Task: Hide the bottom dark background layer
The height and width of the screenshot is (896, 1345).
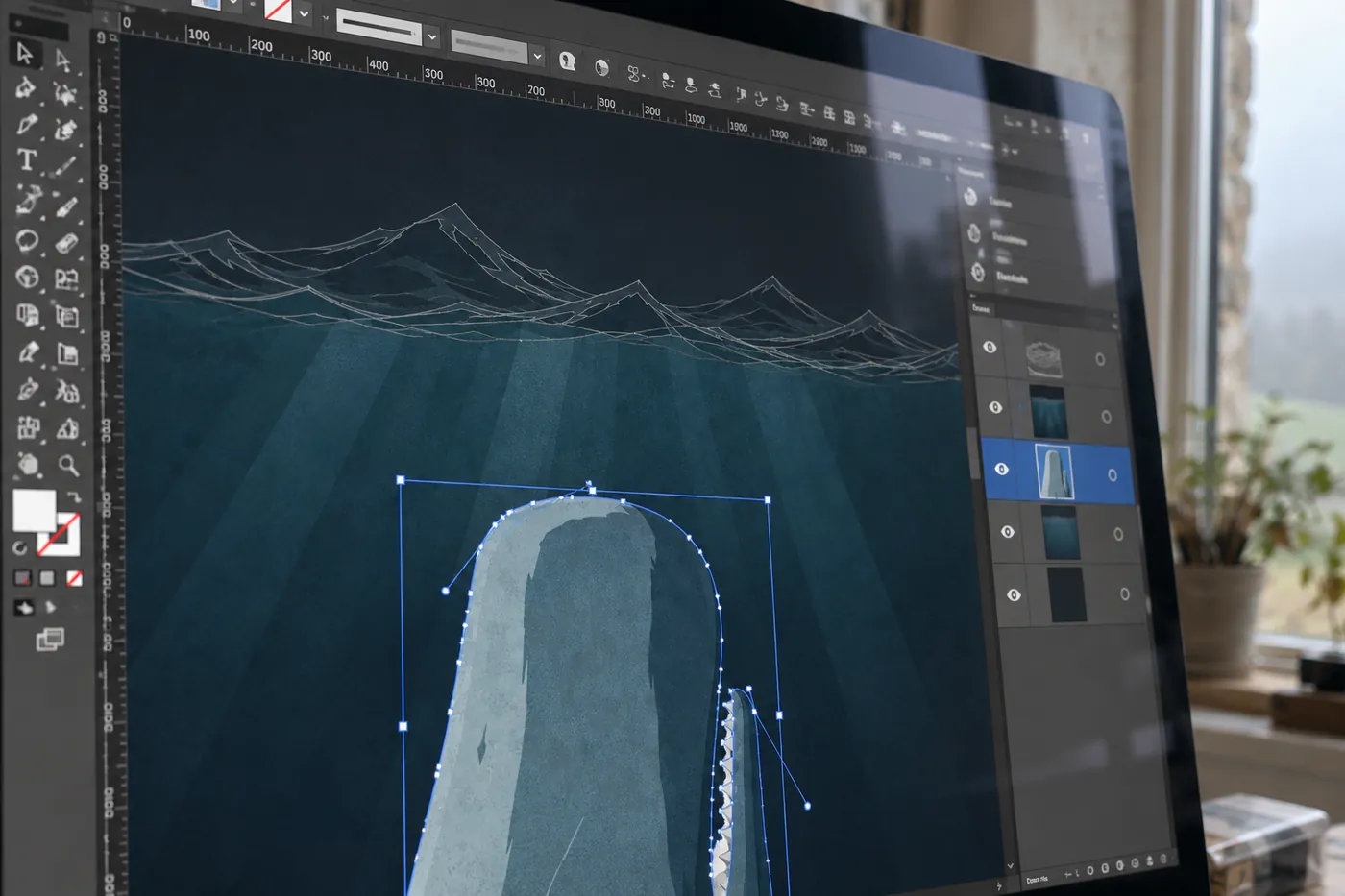Action: 1014,595
